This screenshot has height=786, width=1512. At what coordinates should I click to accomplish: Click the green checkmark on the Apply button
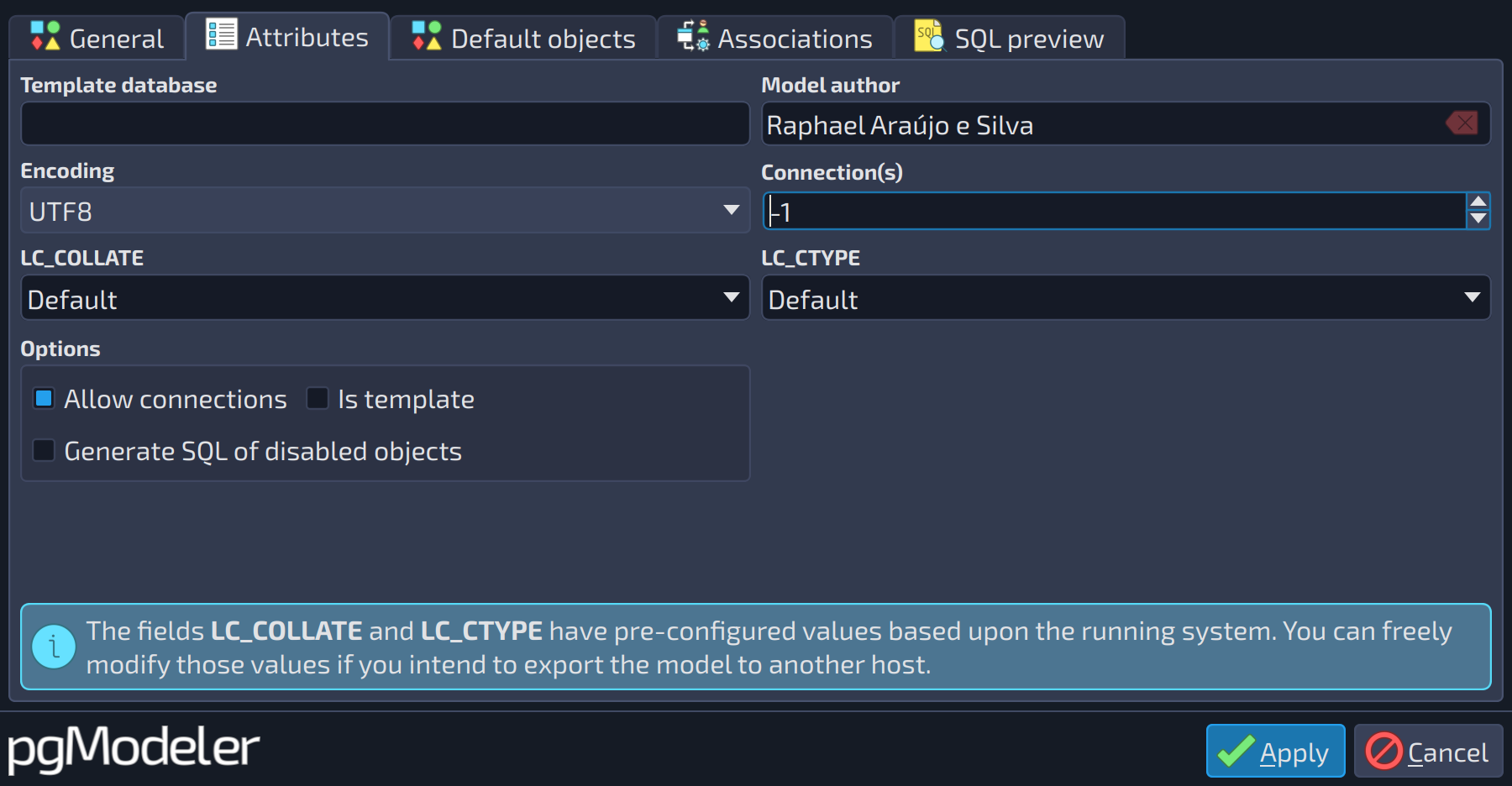coord(1236,751)
